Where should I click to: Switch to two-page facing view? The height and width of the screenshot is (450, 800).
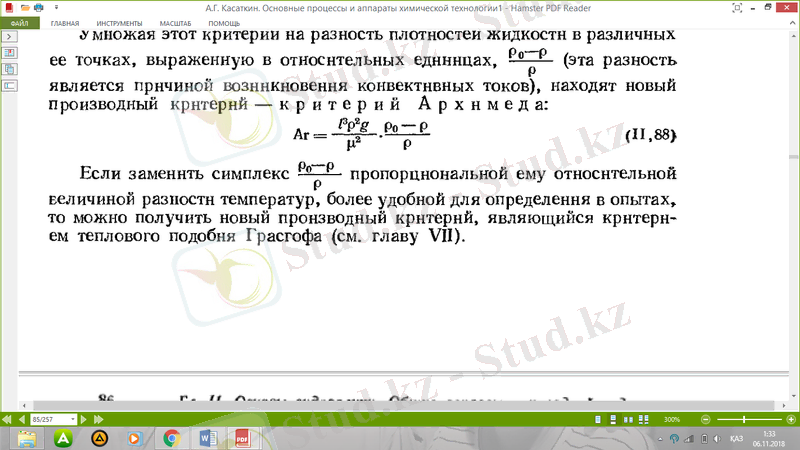[x=628, y=419]
